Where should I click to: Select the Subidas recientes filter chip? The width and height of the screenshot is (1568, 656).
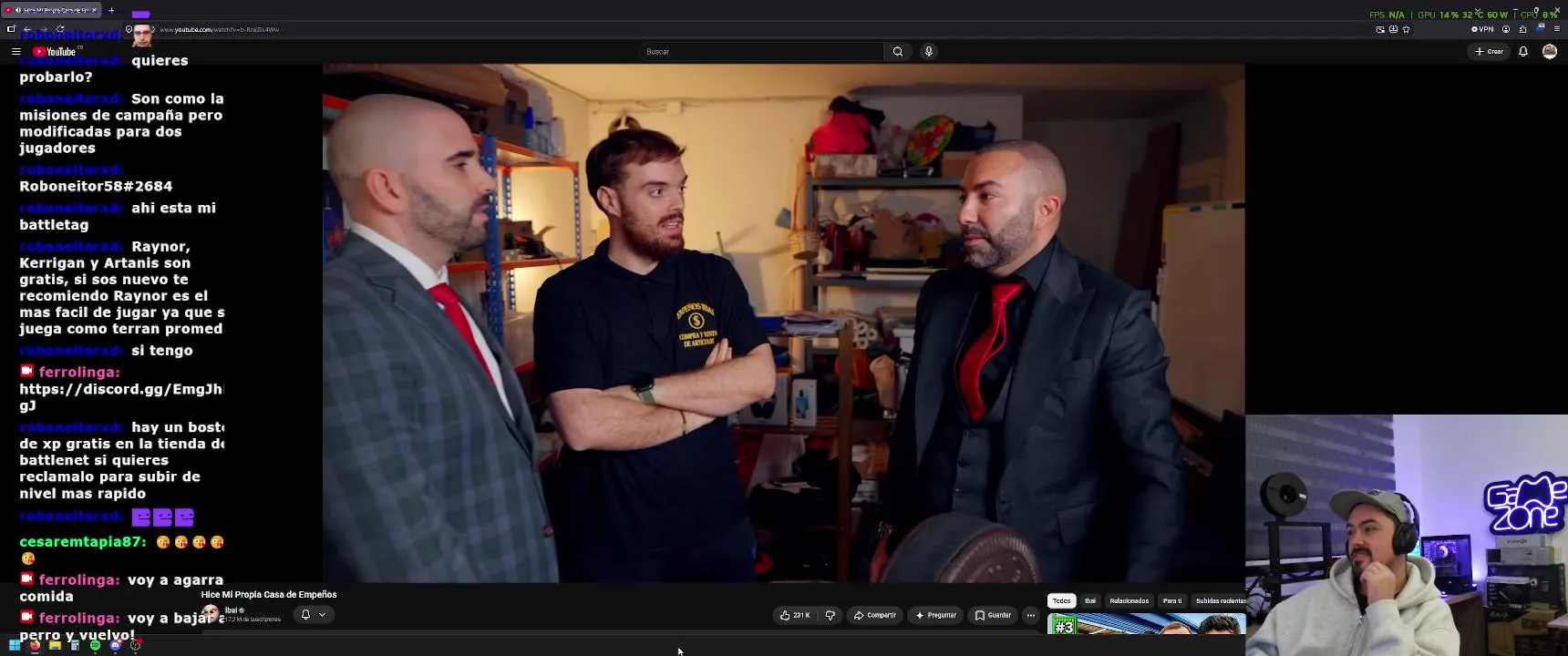(x=1219, y=601)
